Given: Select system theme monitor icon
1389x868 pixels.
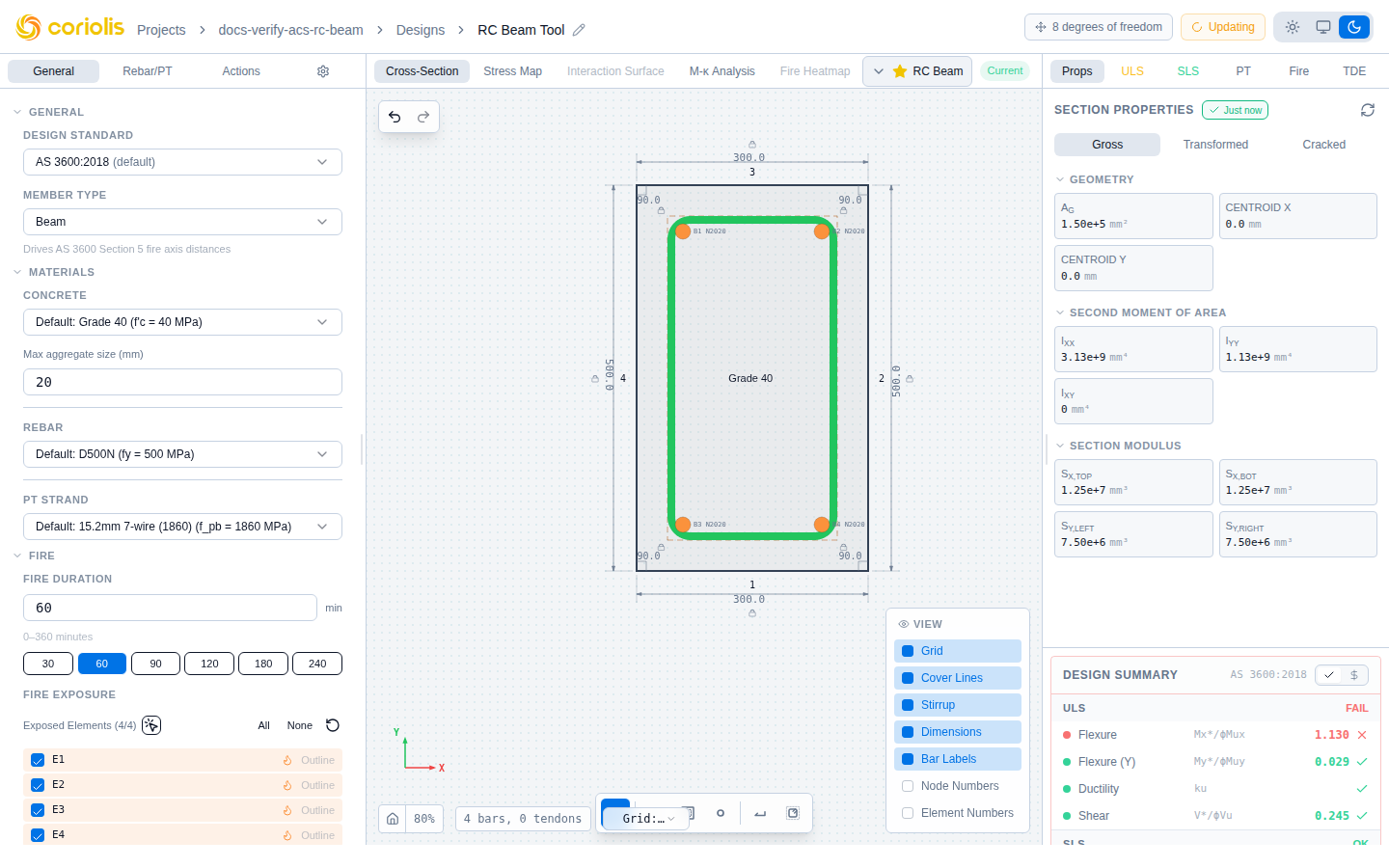Looking at the screenshot, I should point(1323,27).
